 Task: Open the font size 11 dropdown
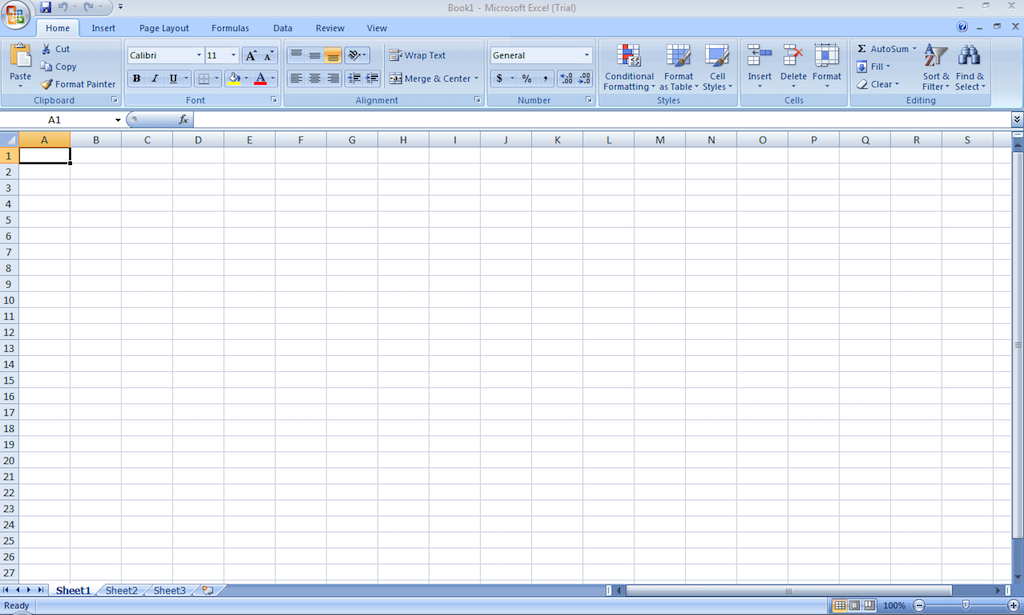233,55
